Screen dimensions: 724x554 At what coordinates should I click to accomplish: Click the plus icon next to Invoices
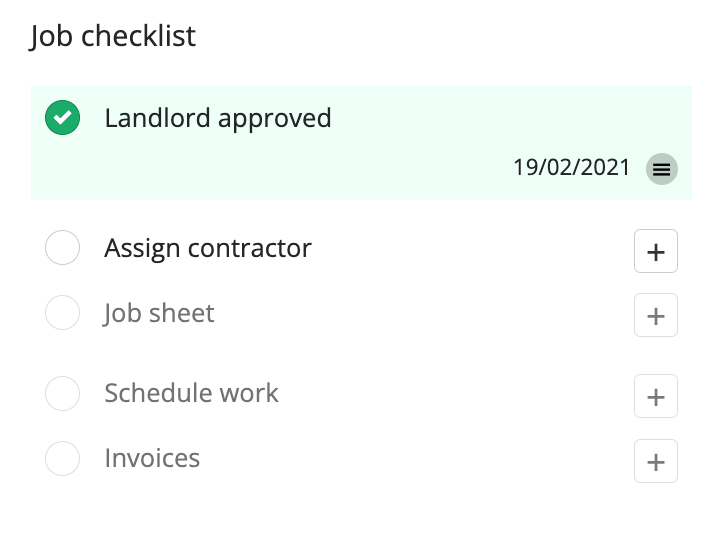coord(656,461)
